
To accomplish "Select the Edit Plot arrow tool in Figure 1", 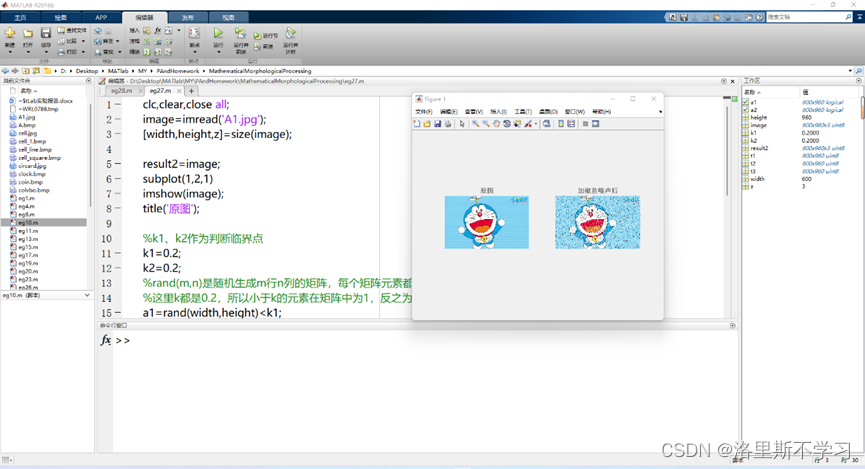I will click(x=462, y=124).
